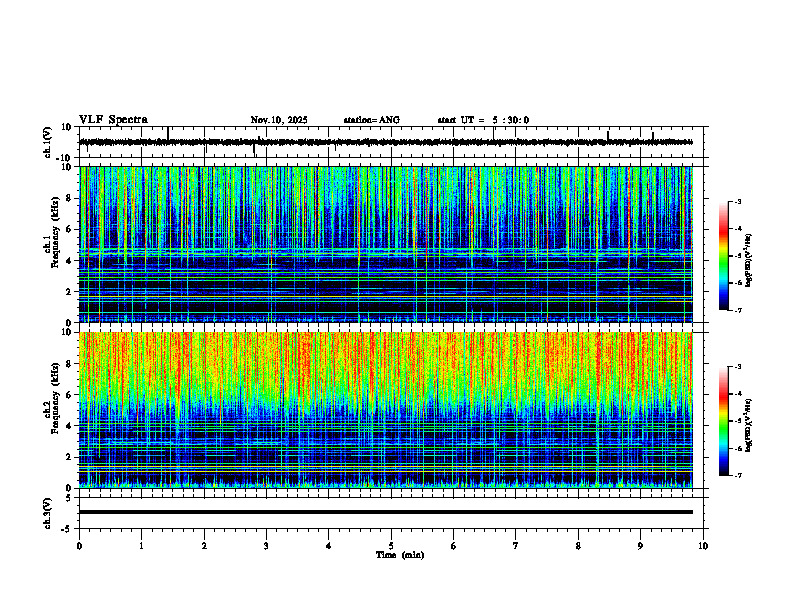Click the '8' kHz tick on ch.1 spectrogram axis

tap(70, 198)
